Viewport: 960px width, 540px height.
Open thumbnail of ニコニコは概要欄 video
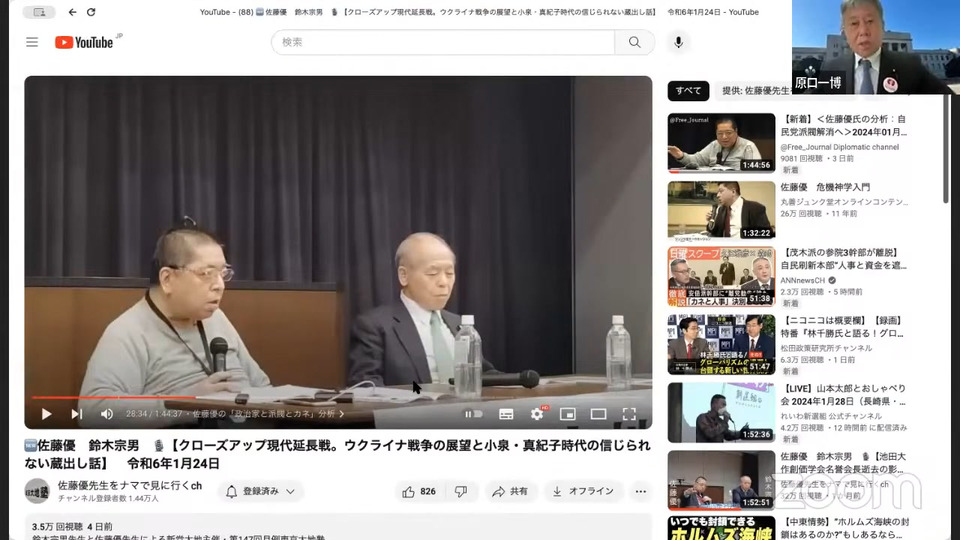coord(721,345)
